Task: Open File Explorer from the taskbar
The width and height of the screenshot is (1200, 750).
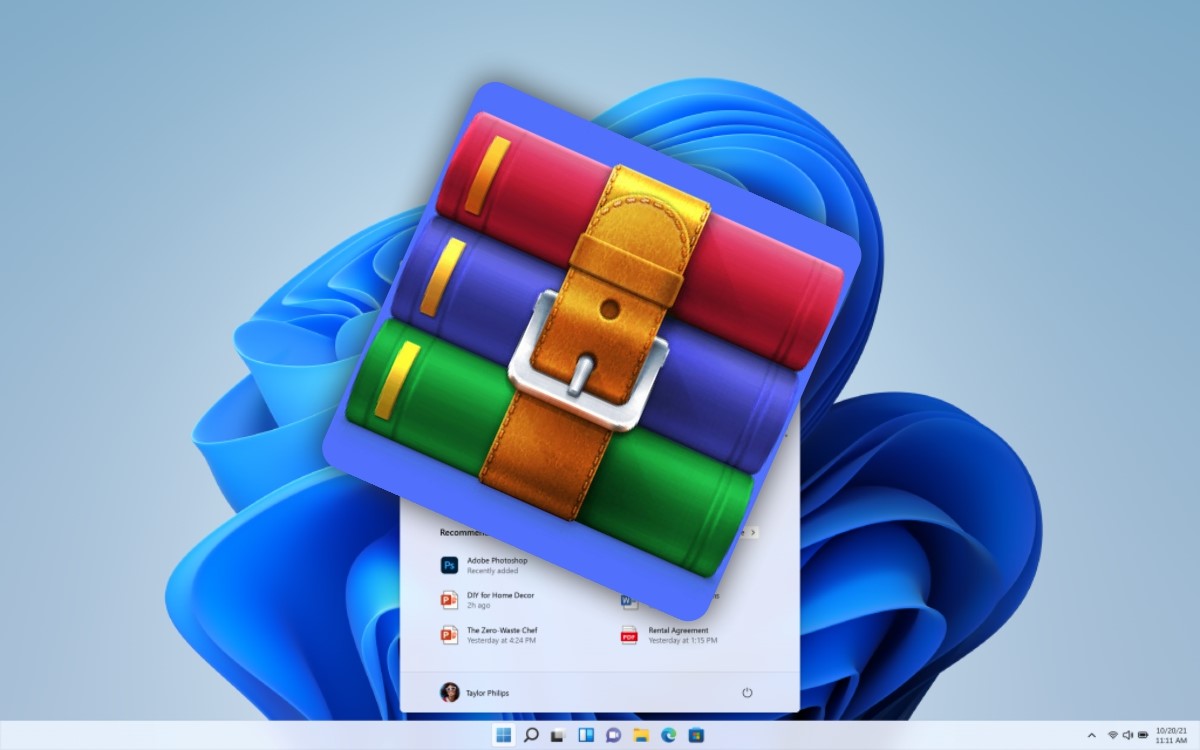Action: 641,735
